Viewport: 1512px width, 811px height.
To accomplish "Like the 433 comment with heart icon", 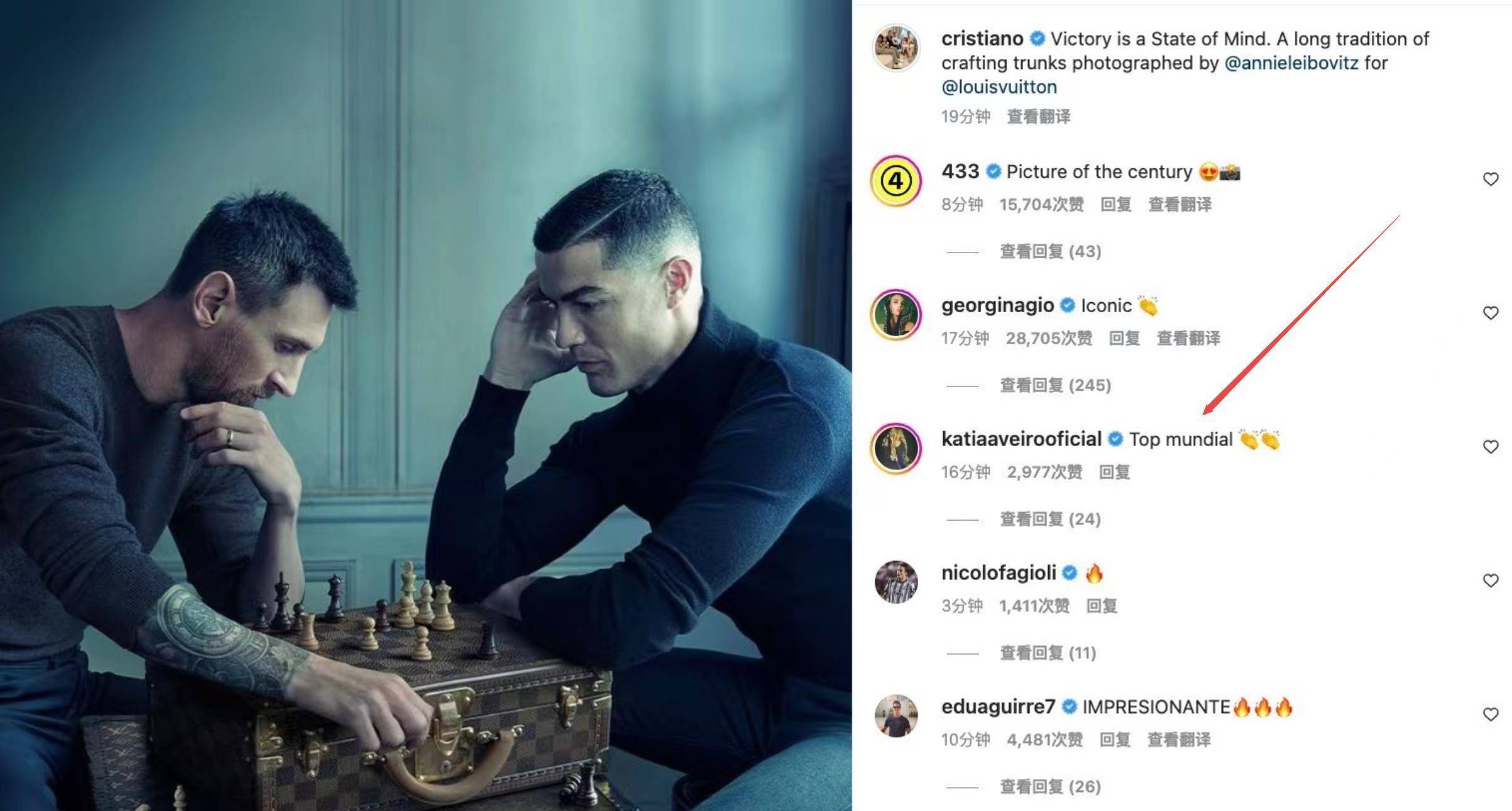I will coord(1491,179).
